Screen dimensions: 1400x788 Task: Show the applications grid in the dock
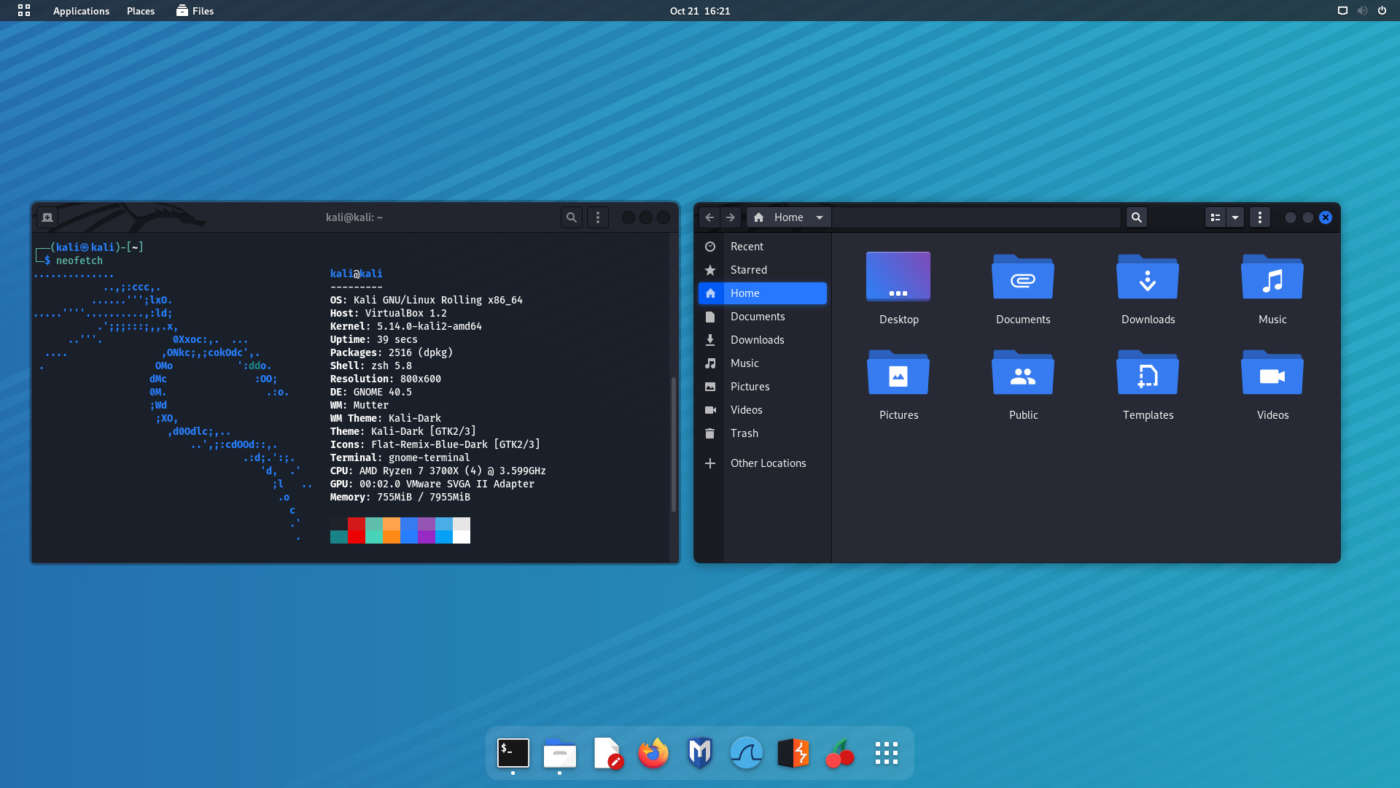(x=886, y=753)
